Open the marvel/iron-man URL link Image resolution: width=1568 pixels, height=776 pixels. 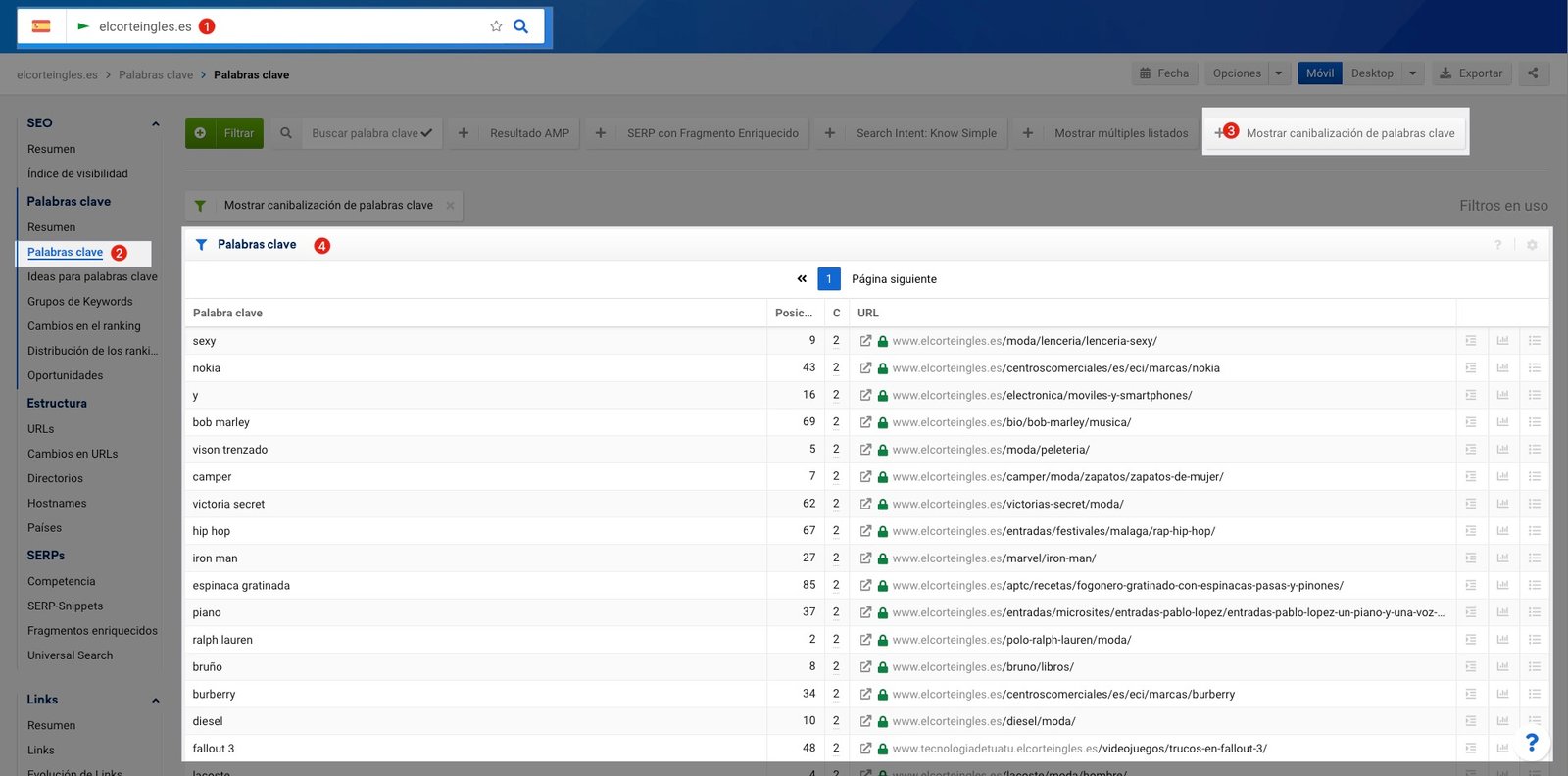994,558
